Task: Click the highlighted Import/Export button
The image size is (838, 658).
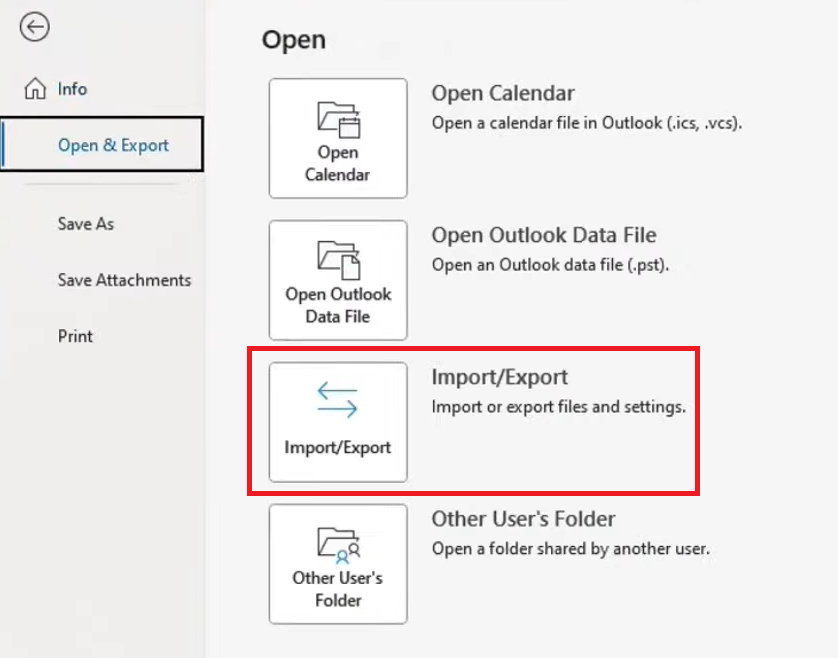Action: coord(338,421)
